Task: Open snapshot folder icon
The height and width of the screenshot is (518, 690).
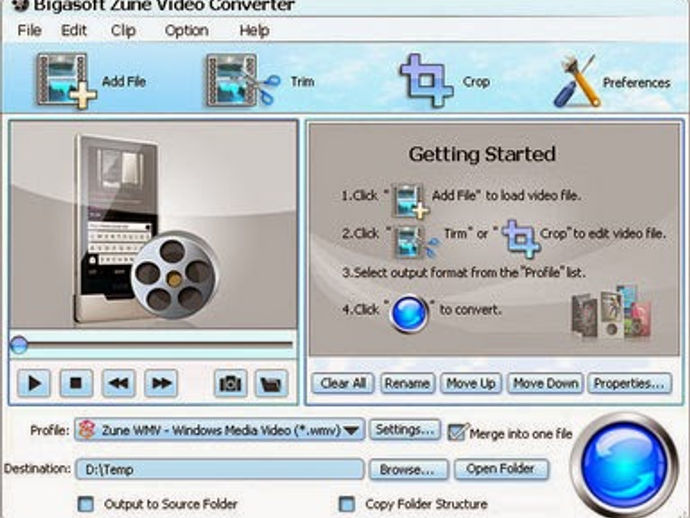Action: [x=272, y=383]
